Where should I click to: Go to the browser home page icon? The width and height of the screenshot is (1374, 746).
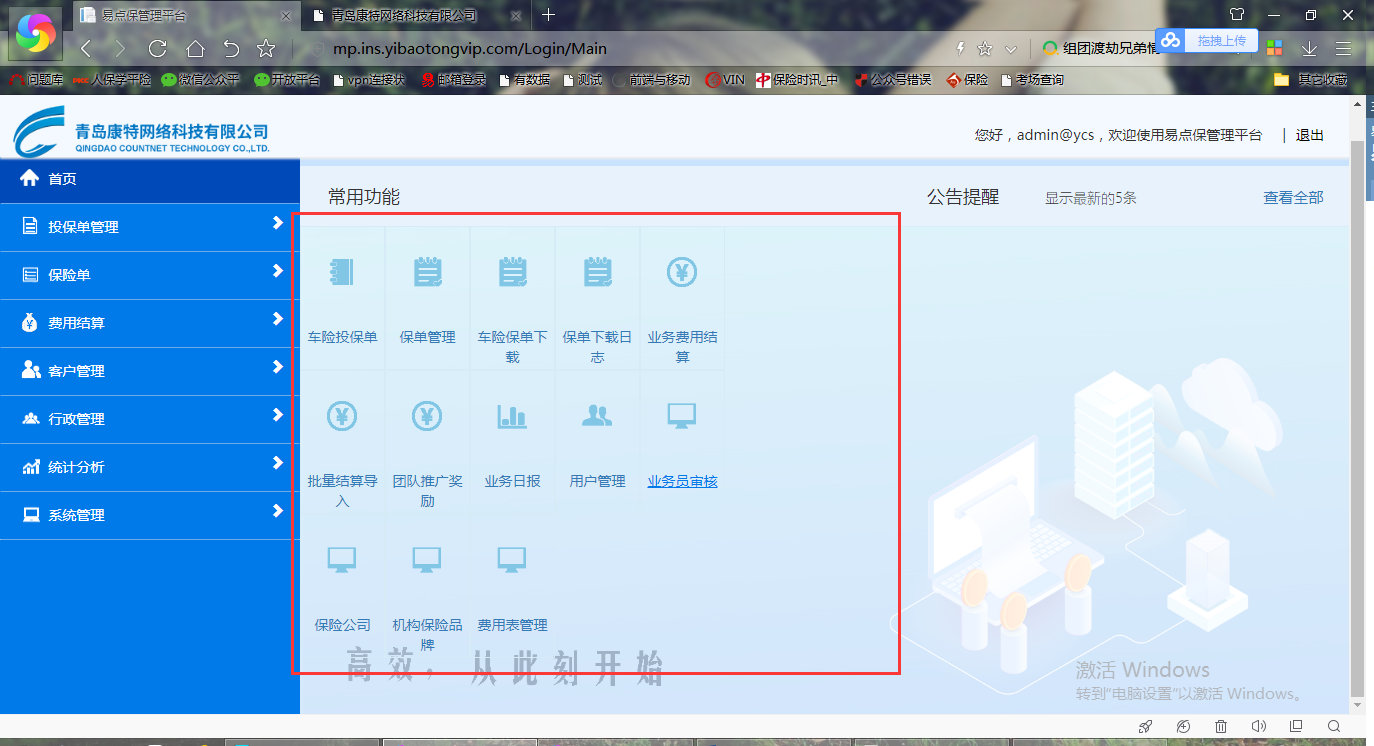pos(195,48)
